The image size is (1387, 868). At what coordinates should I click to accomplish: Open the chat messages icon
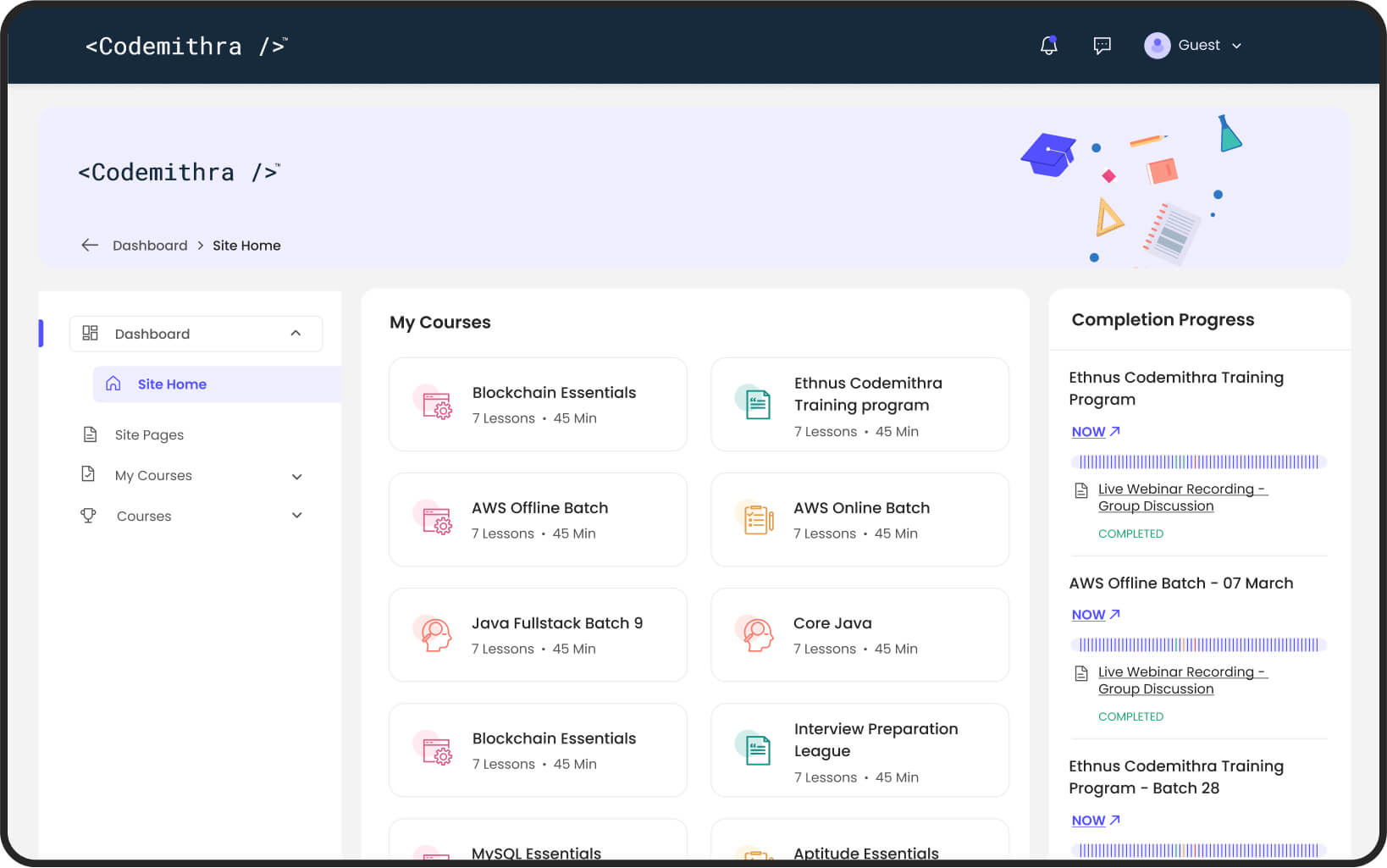click(1102, 46)
